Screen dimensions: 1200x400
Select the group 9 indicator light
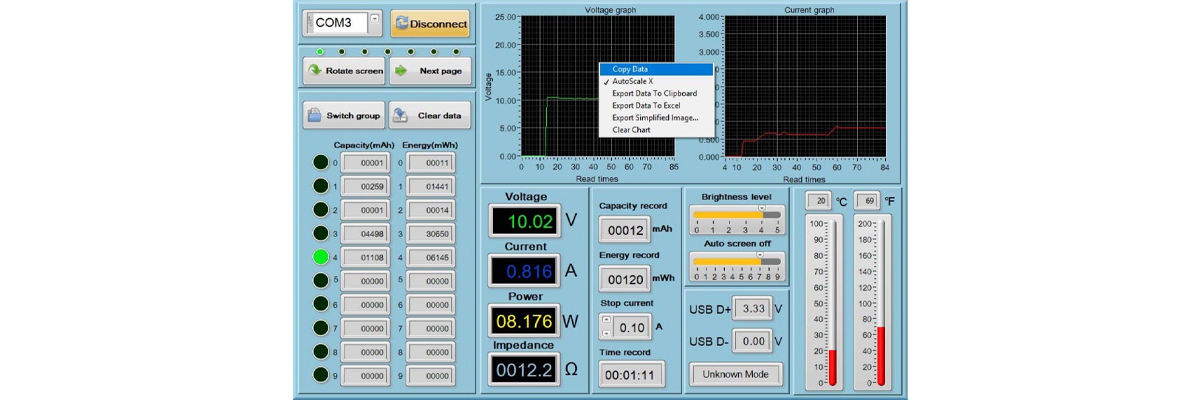321,375
